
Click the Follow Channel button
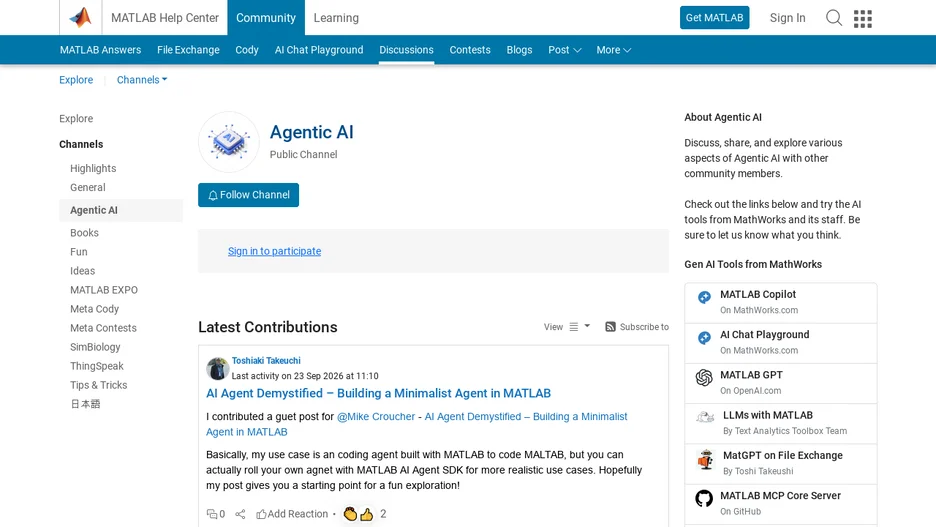[248, 195]
